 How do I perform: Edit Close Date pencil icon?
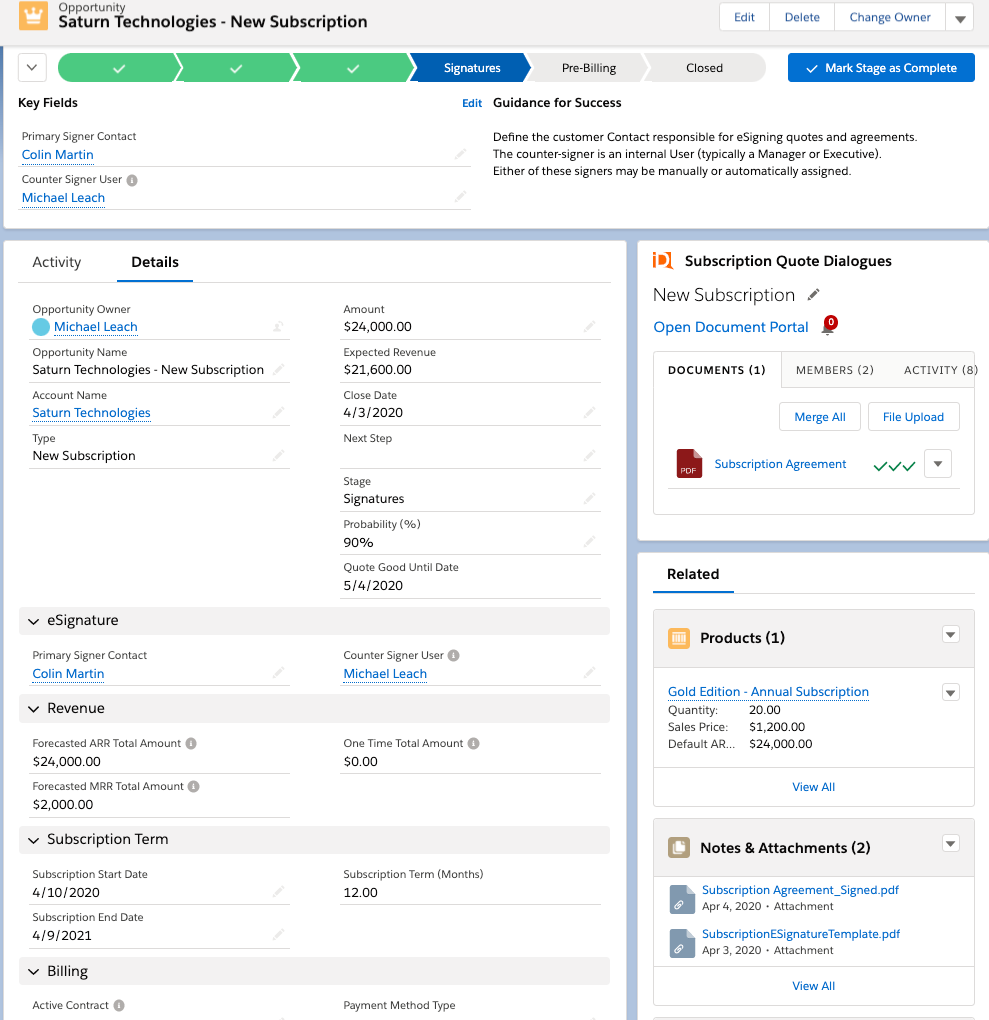coord(589,412)
